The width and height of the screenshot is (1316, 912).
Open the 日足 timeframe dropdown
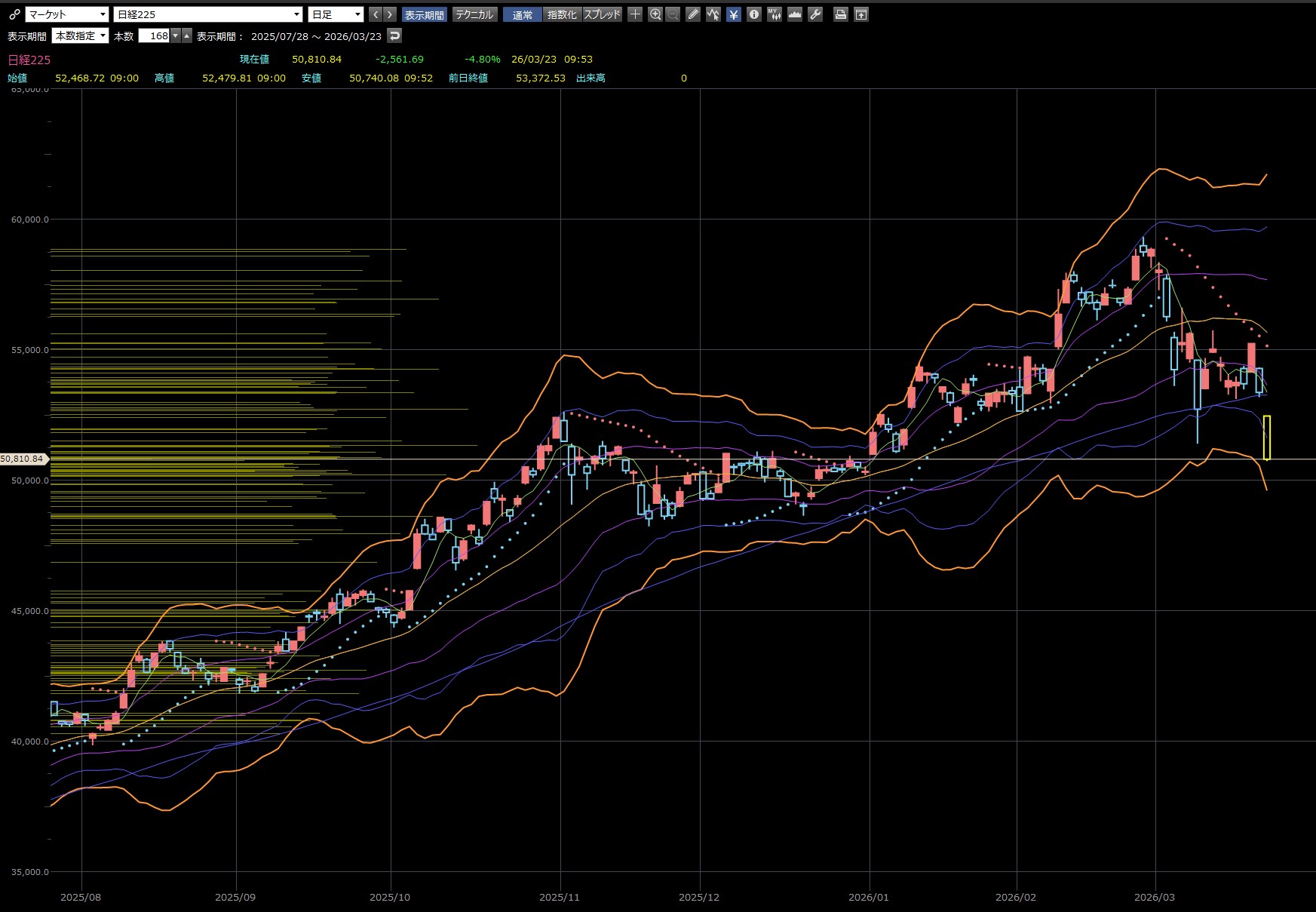coord(336,14)
